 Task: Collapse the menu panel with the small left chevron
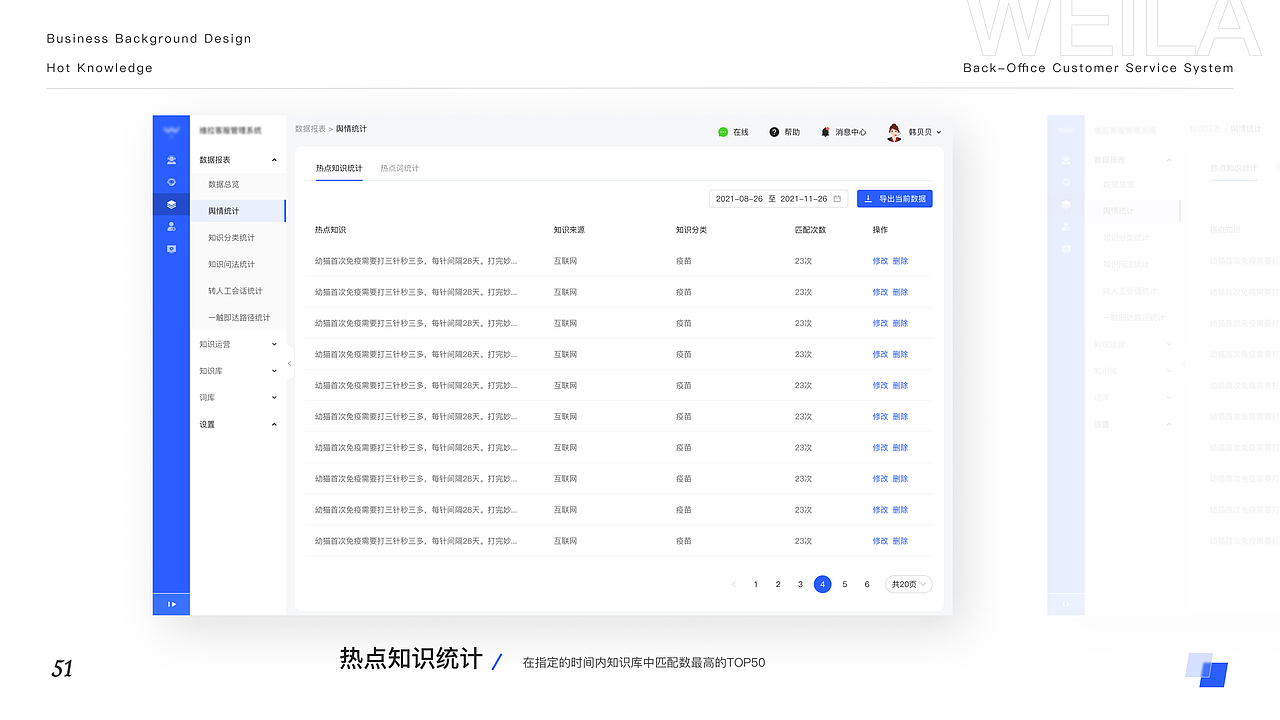(290, 364)
